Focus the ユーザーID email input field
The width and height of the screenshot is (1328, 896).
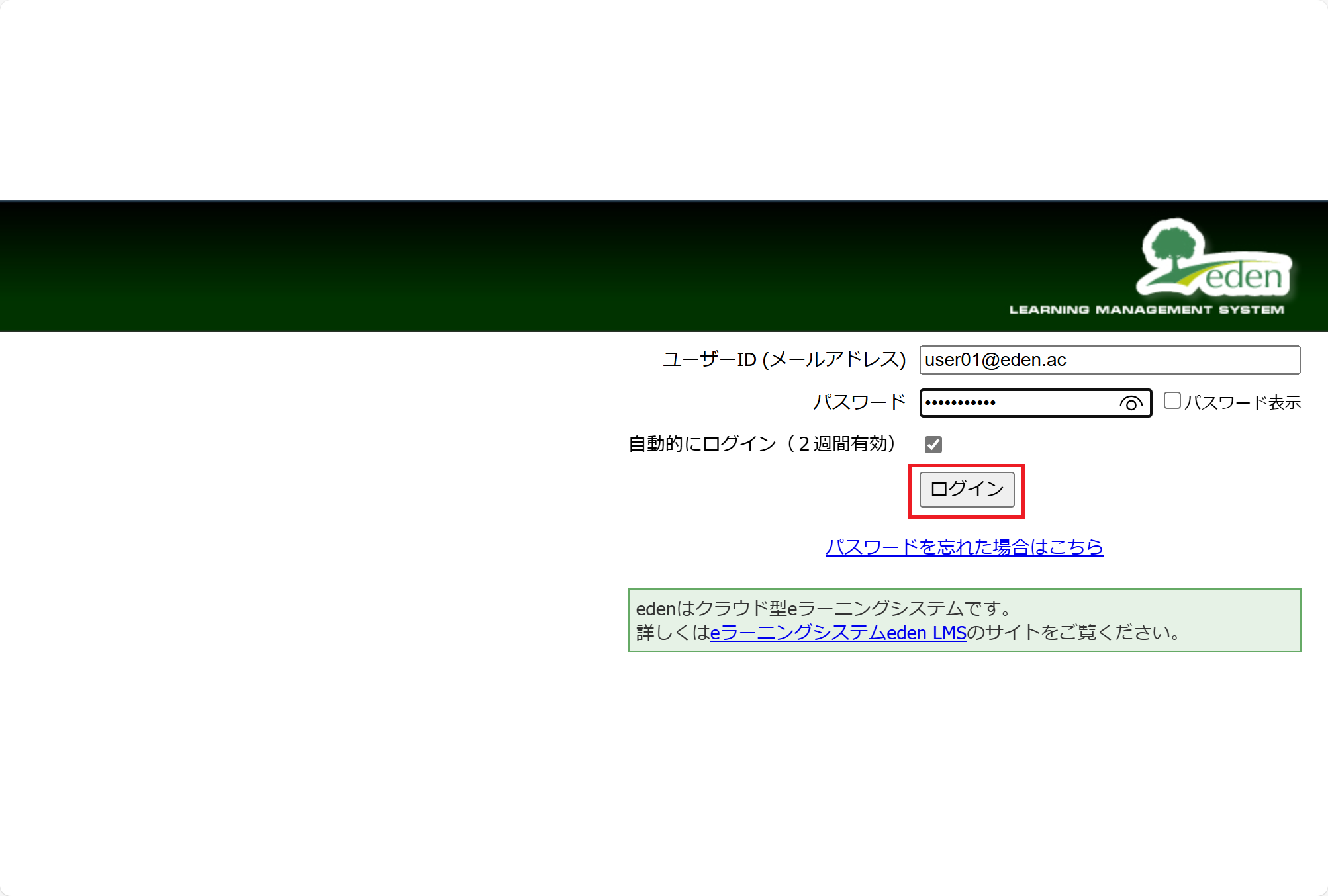[1110, 360]
